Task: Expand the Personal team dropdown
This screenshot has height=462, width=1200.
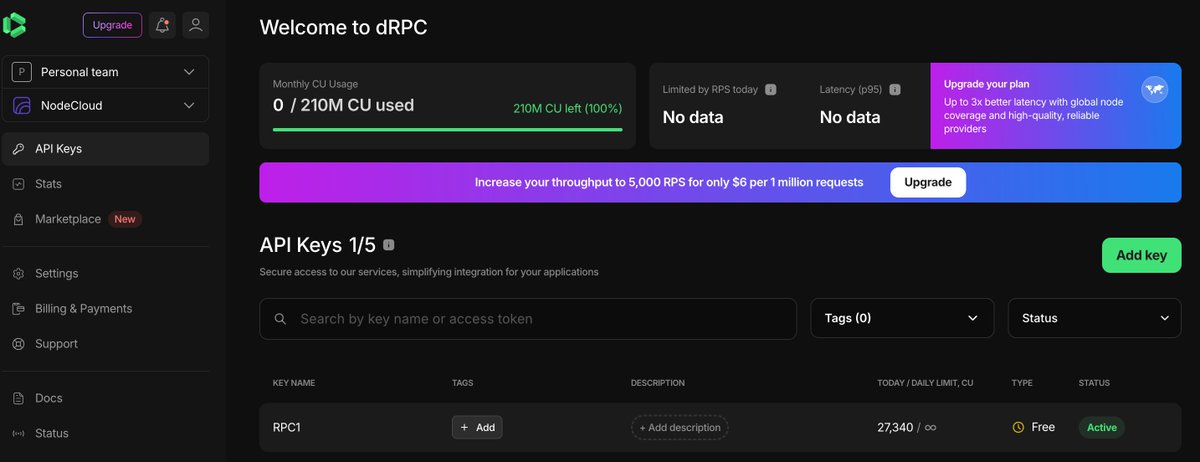Action: tap(190, 72)
